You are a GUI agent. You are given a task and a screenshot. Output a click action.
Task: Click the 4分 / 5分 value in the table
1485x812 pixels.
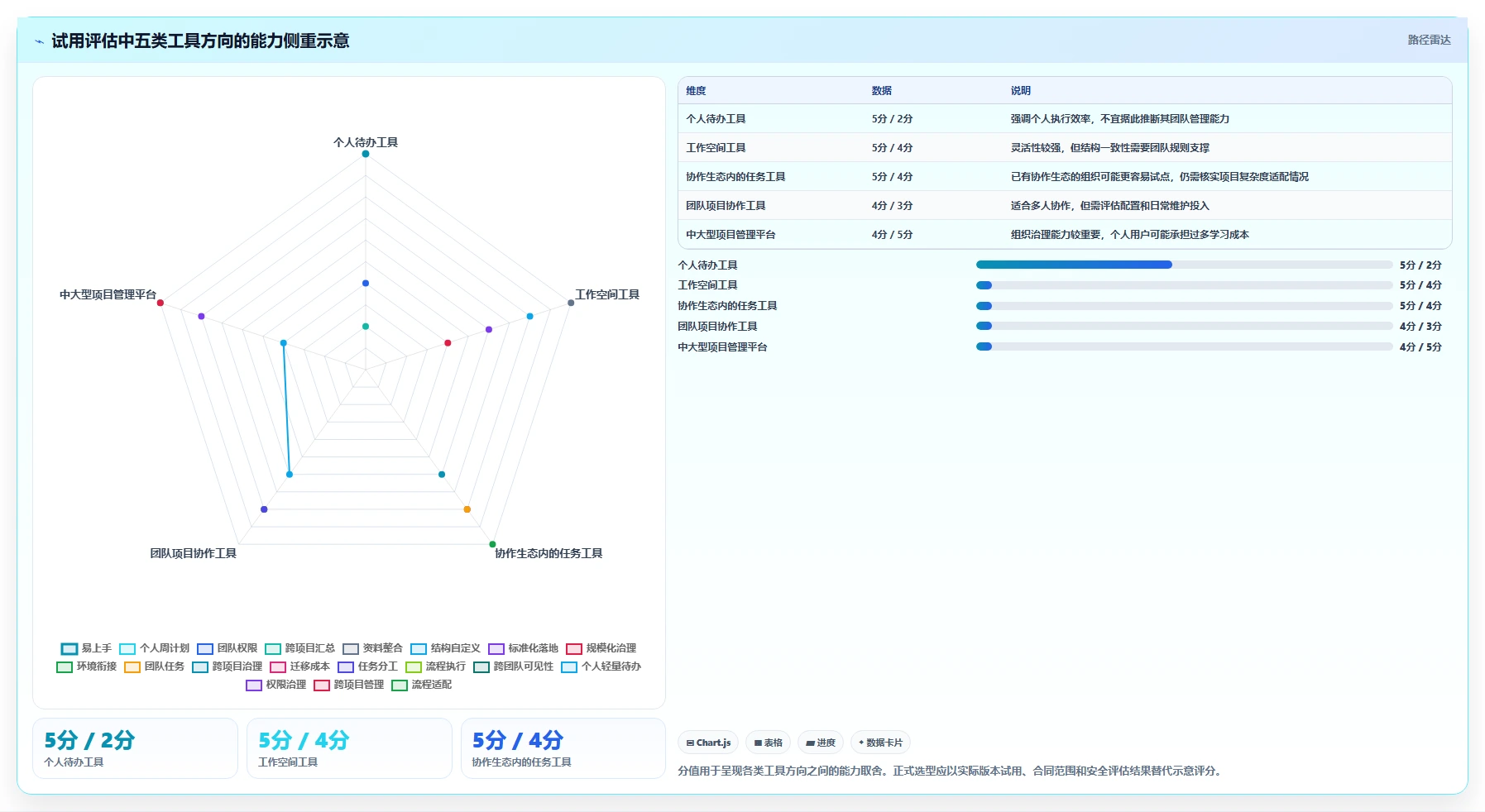coord(892,235)
